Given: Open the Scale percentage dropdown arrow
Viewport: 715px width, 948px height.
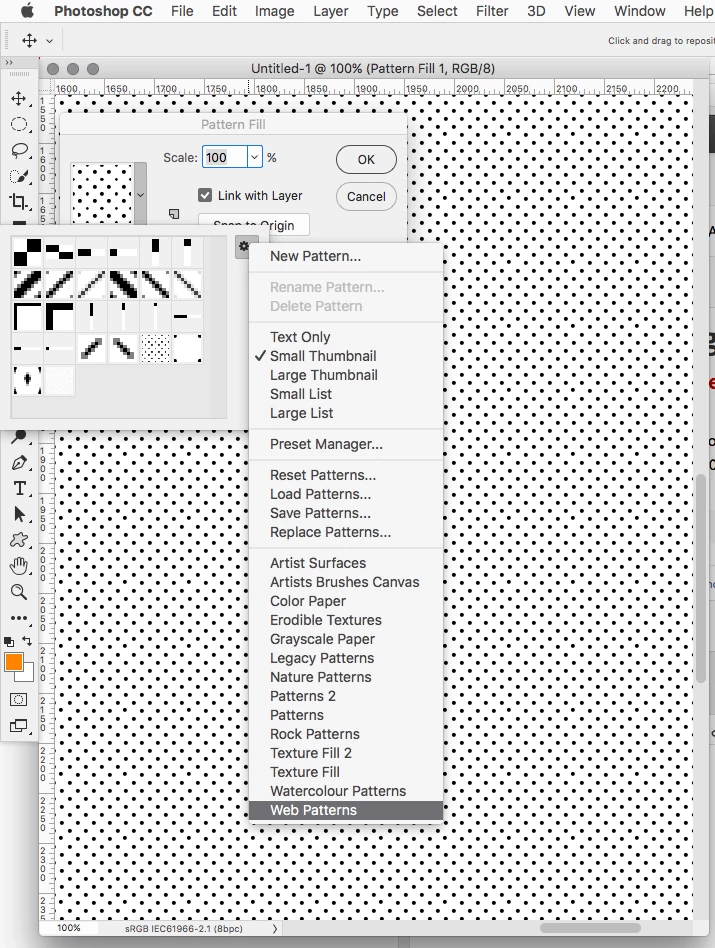Looking at the screenshot, I should [254, 157].
